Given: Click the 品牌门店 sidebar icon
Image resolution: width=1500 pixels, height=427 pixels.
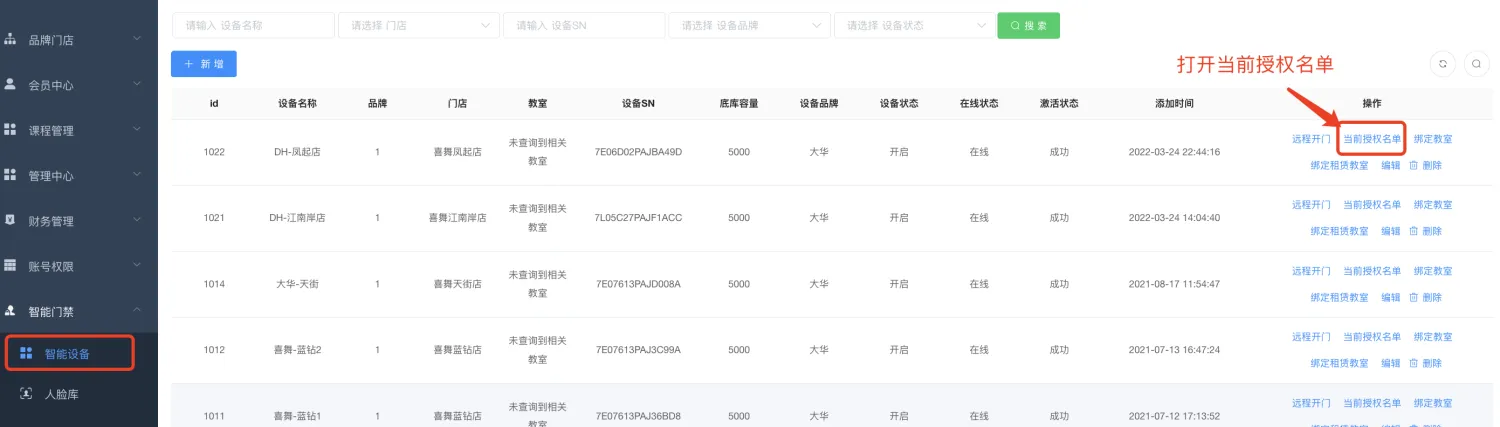Looking at the screenshot, I should point(11,40).
